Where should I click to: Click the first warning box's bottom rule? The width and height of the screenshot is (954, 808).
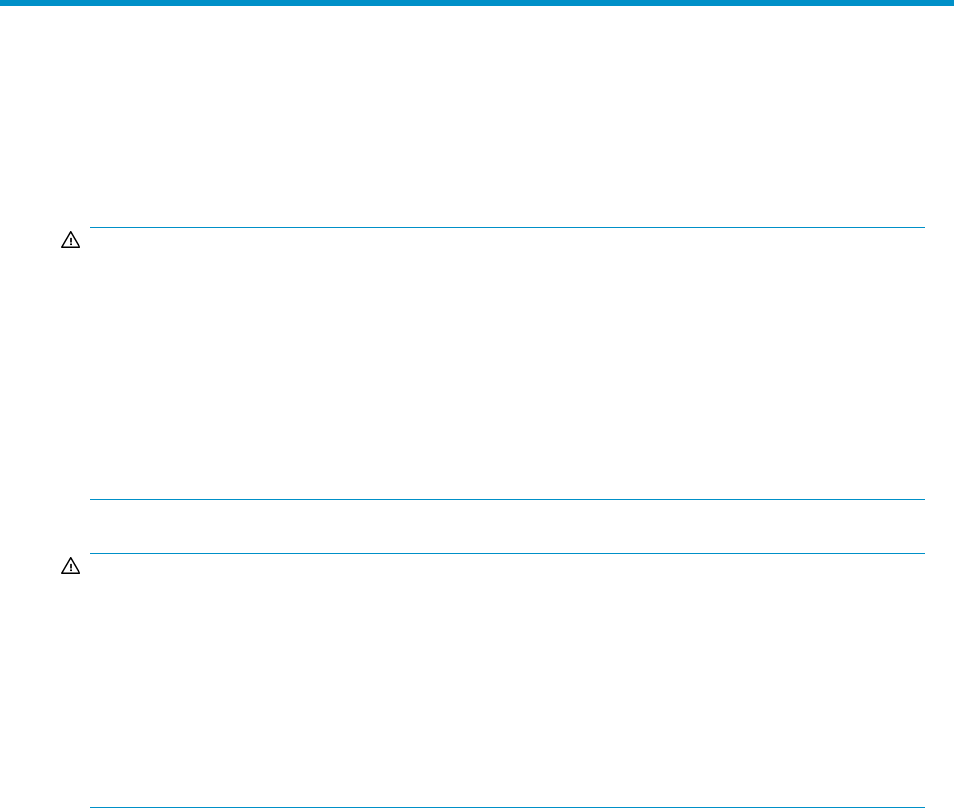click(x=507, y=499)
